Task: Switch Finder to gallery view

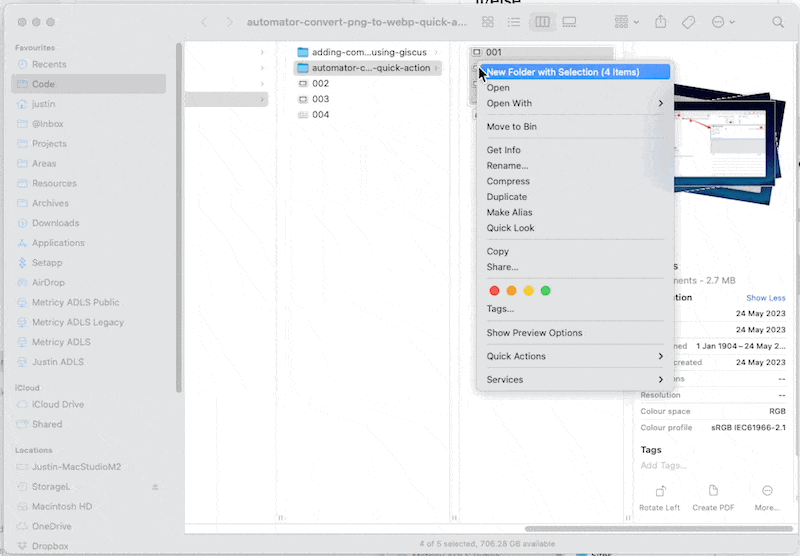Action: pyautogui.click(x=569, y=22)
